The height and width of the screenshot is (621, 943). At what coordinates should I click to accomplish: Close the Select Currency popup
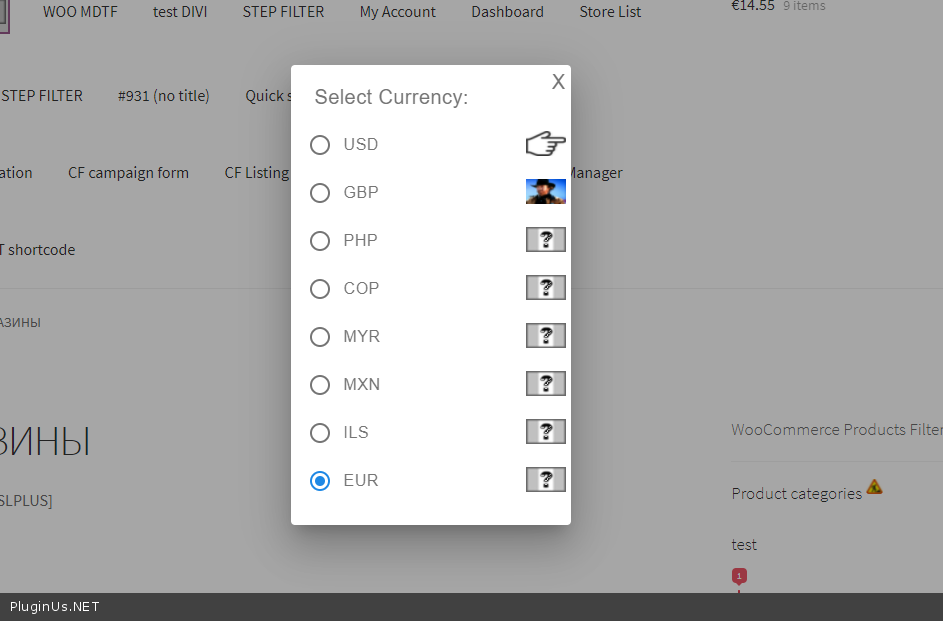558,82
